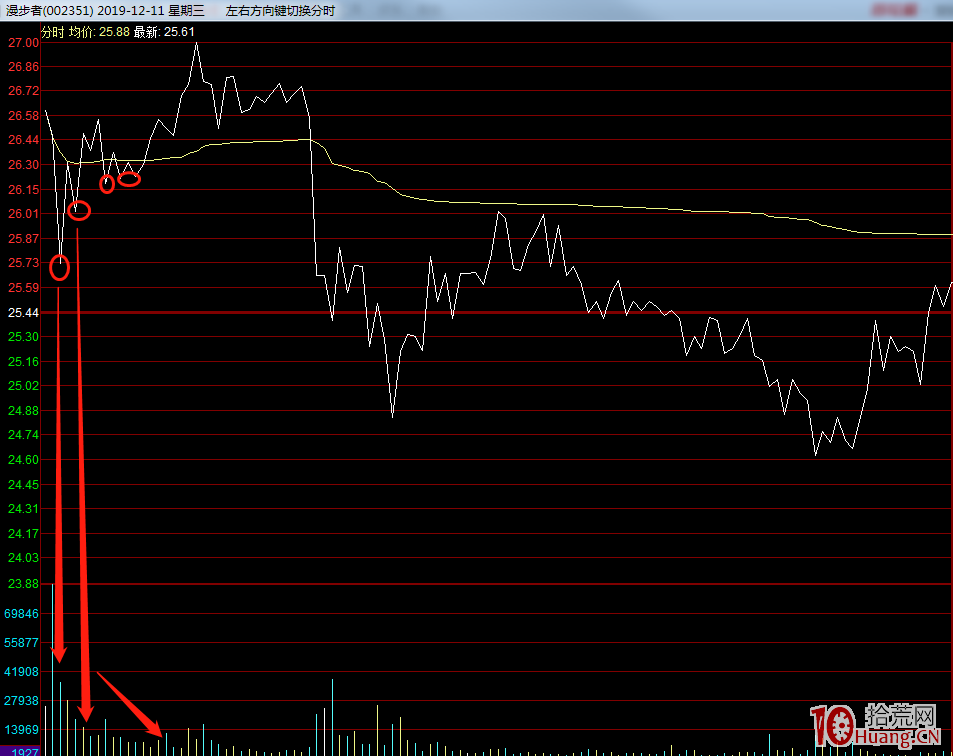Click the 26.72 price axis label
The height and width of the screenshot is (756, 953).
pos(23,91)
